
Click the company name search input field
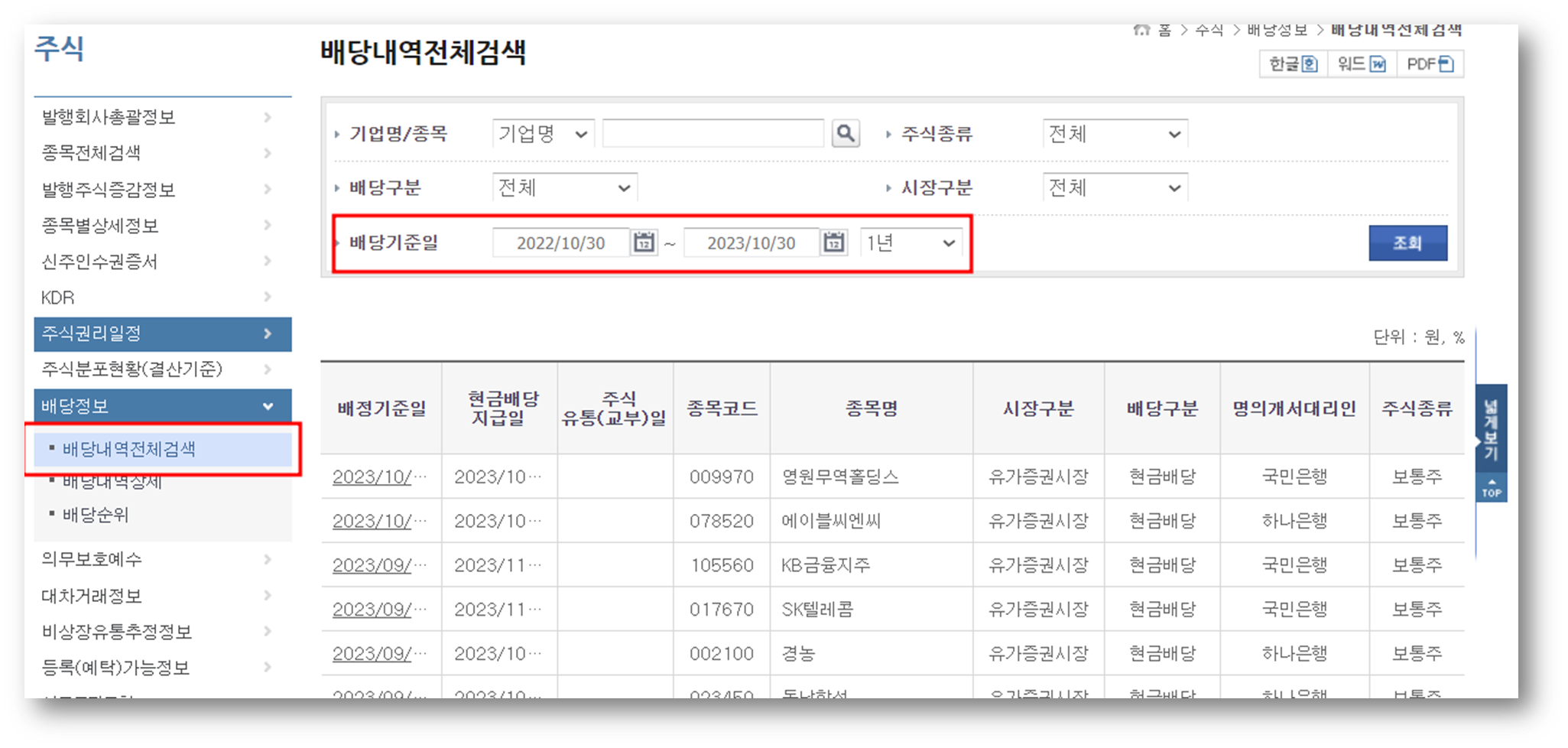713,134
